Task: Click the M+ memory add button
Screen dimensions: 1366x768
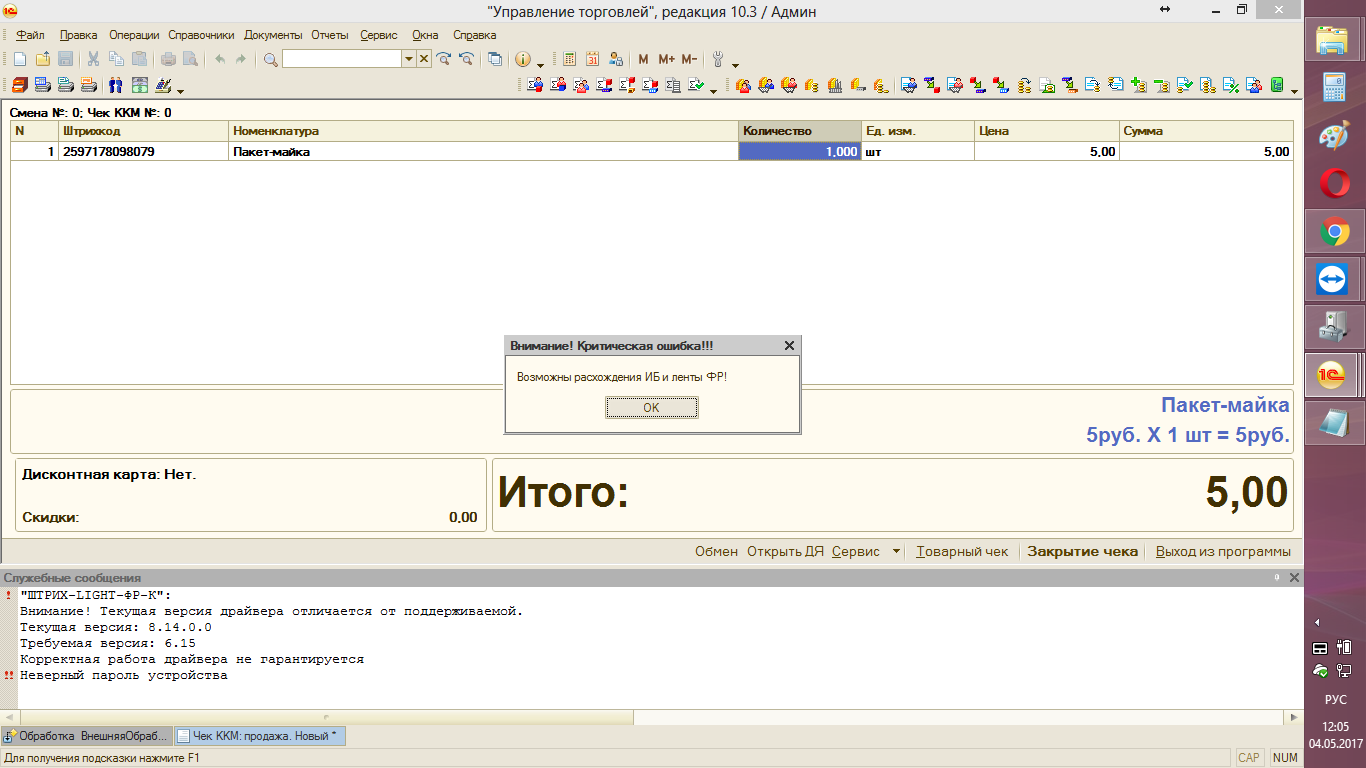Action: (x=666, y=59)
